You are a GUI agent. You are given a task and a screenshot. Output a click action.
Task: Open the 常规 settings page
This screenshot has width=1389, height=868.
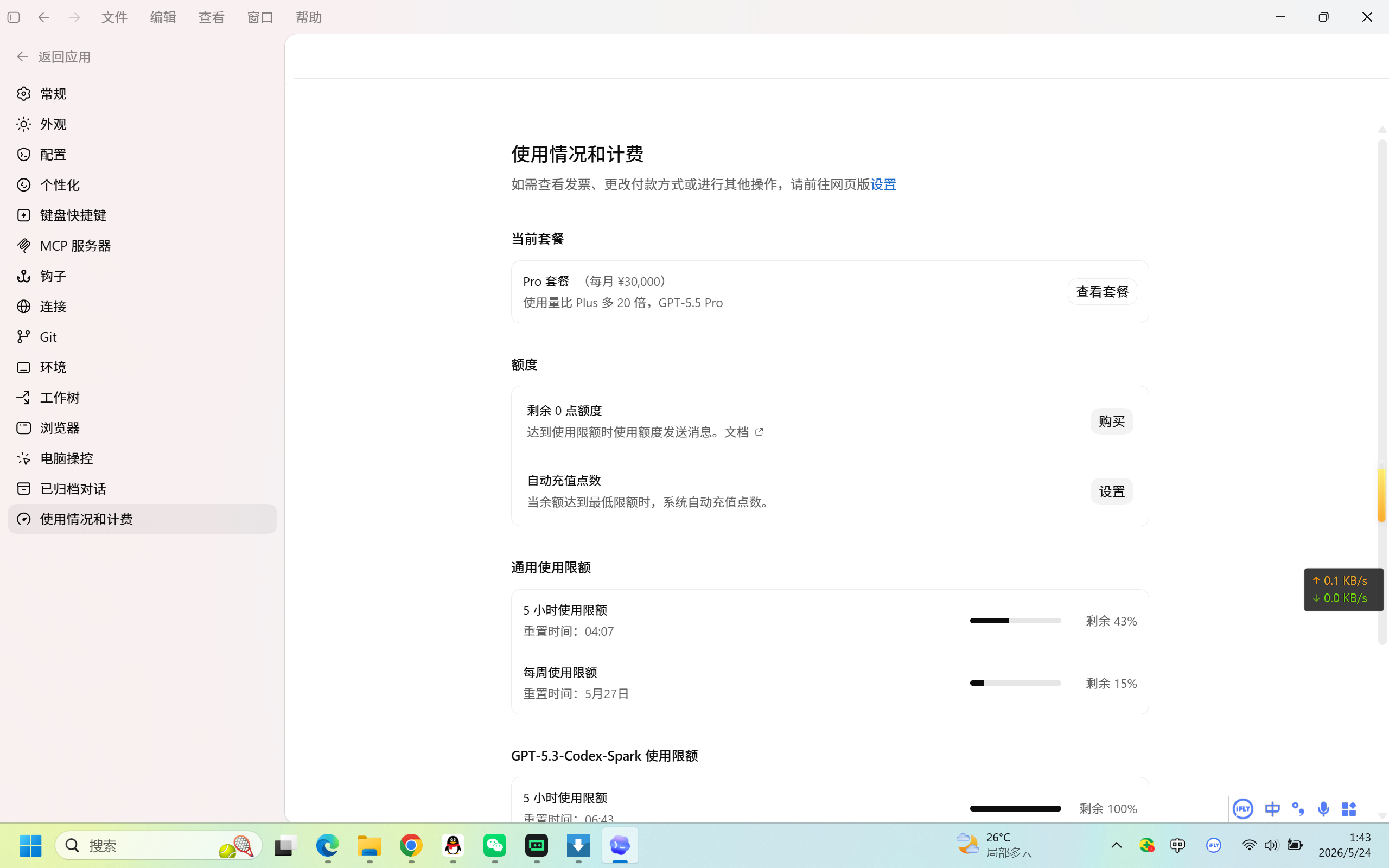pyautogui.click(x=142, y=93)
